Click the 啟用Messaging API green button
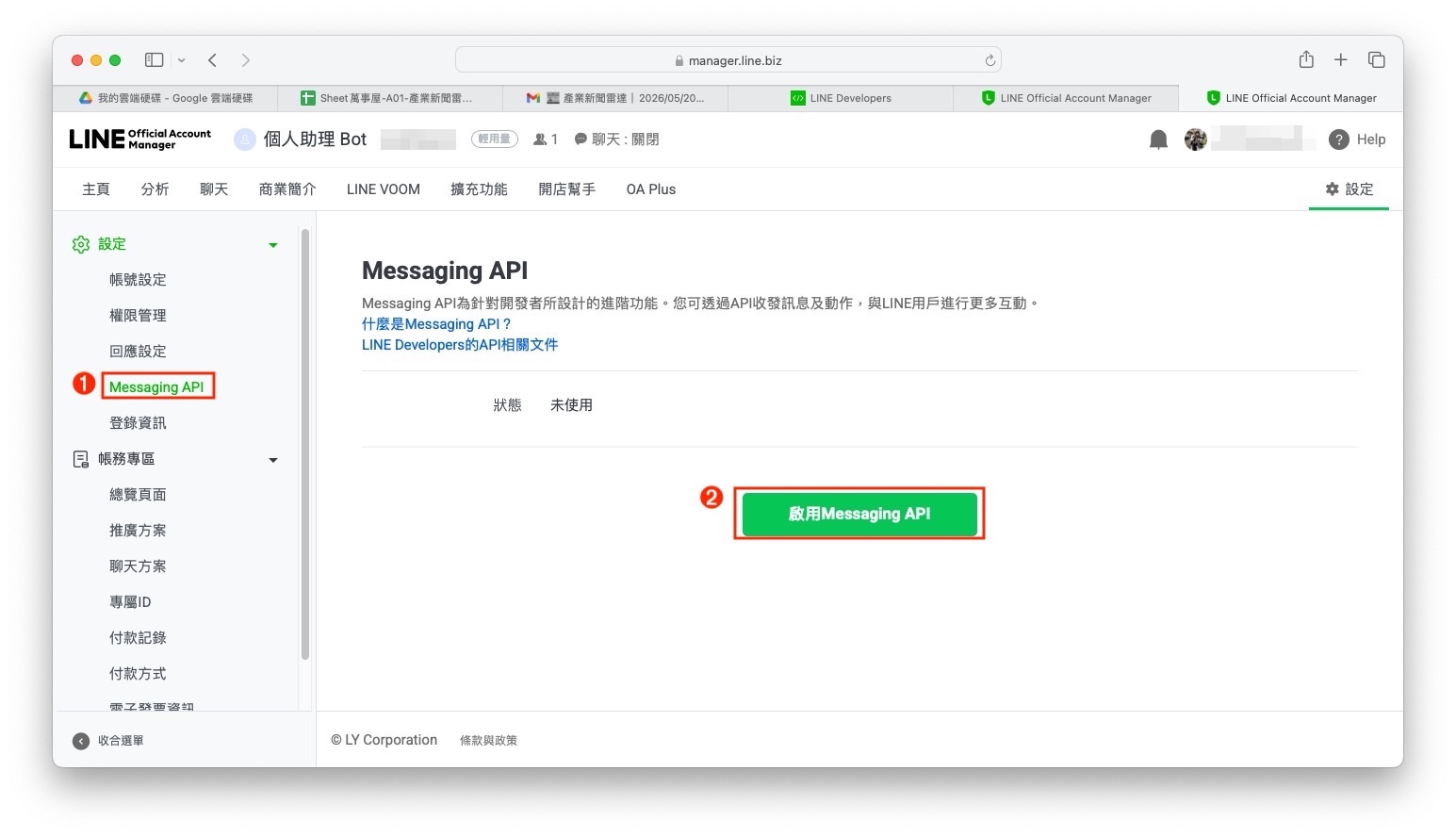The height and width of the screenshot is (837, 1456). [x=859, y=514]
